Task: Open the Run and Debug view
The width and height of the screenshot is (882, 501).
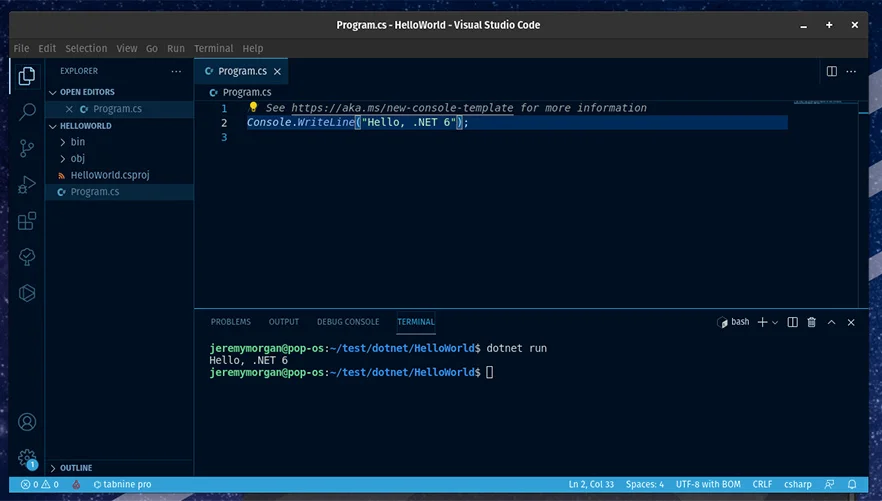Action: pos(28,185)
